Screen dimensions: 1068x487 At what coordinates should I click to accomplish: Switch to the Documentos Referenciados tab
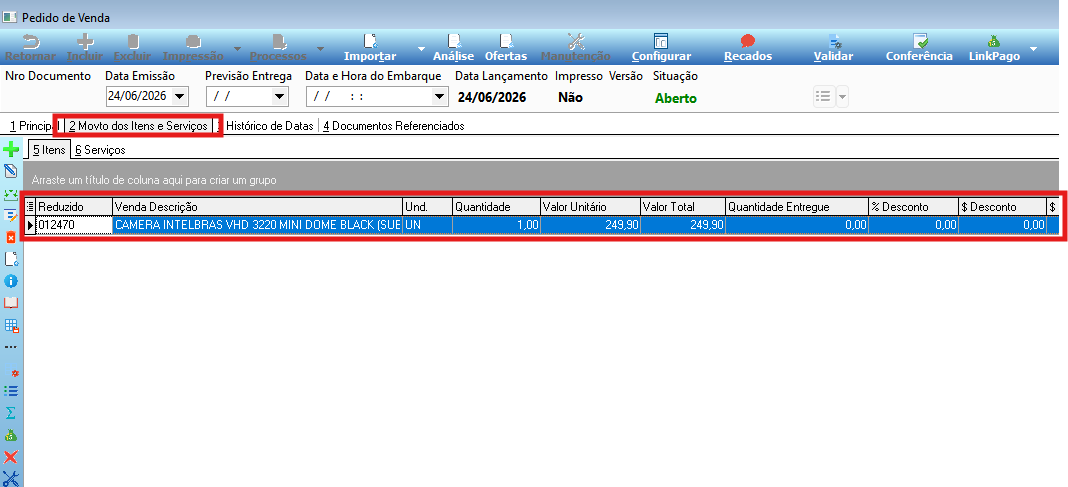394,126
